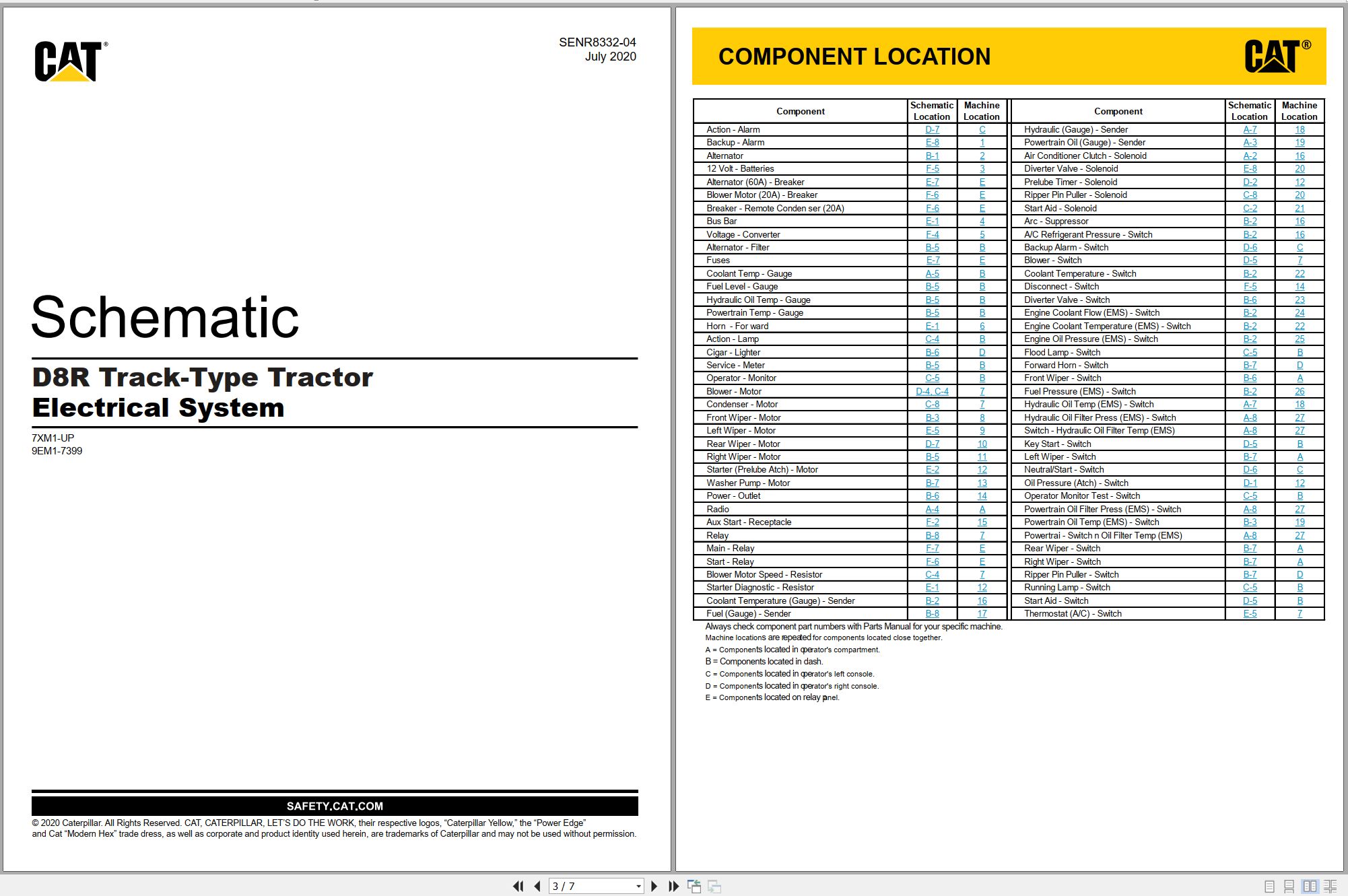Go to the previous page
Screen dimensions: 1348x896
click(x=537, y=886)
